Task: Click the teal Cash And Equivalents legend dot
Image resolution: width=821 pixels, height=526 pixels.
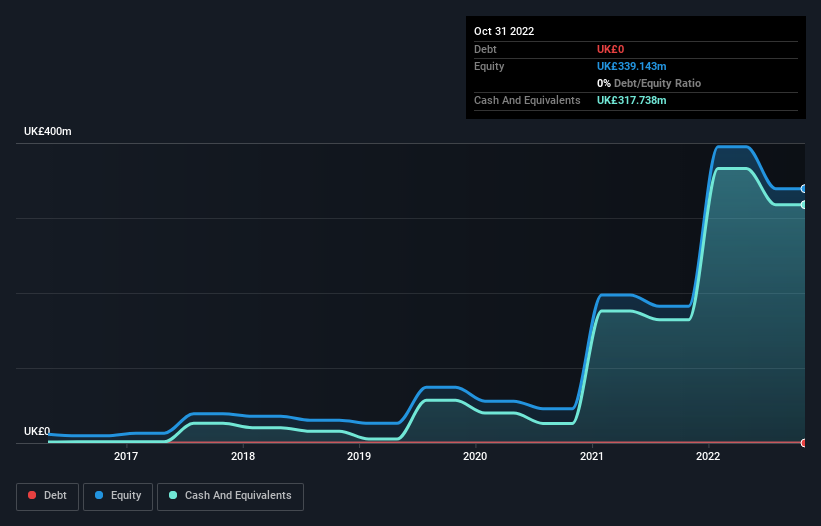Action: tap(173, 495)
